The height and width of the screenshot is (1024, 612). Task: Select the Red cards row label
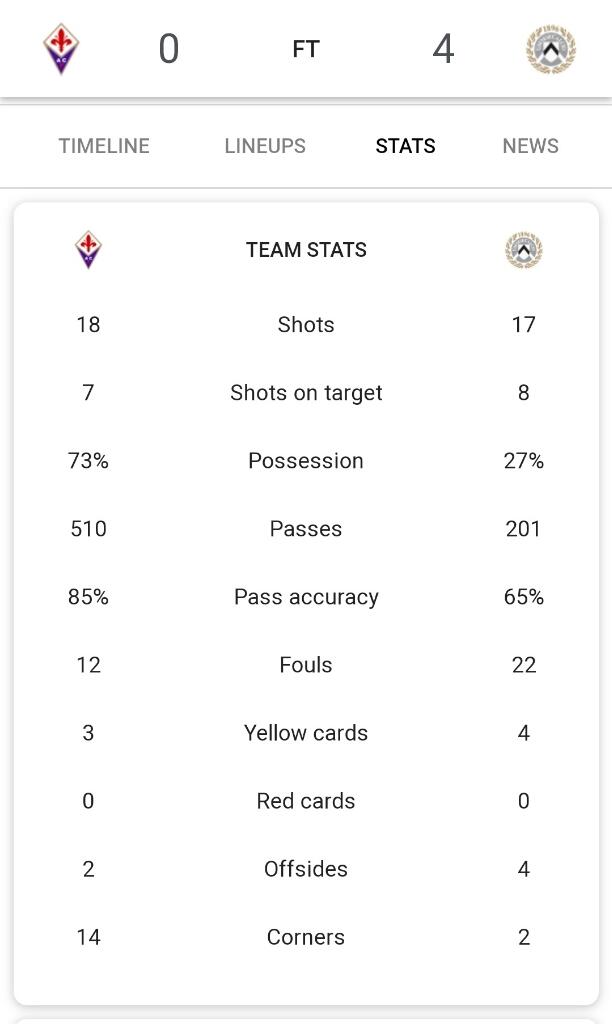coord(306,801)
